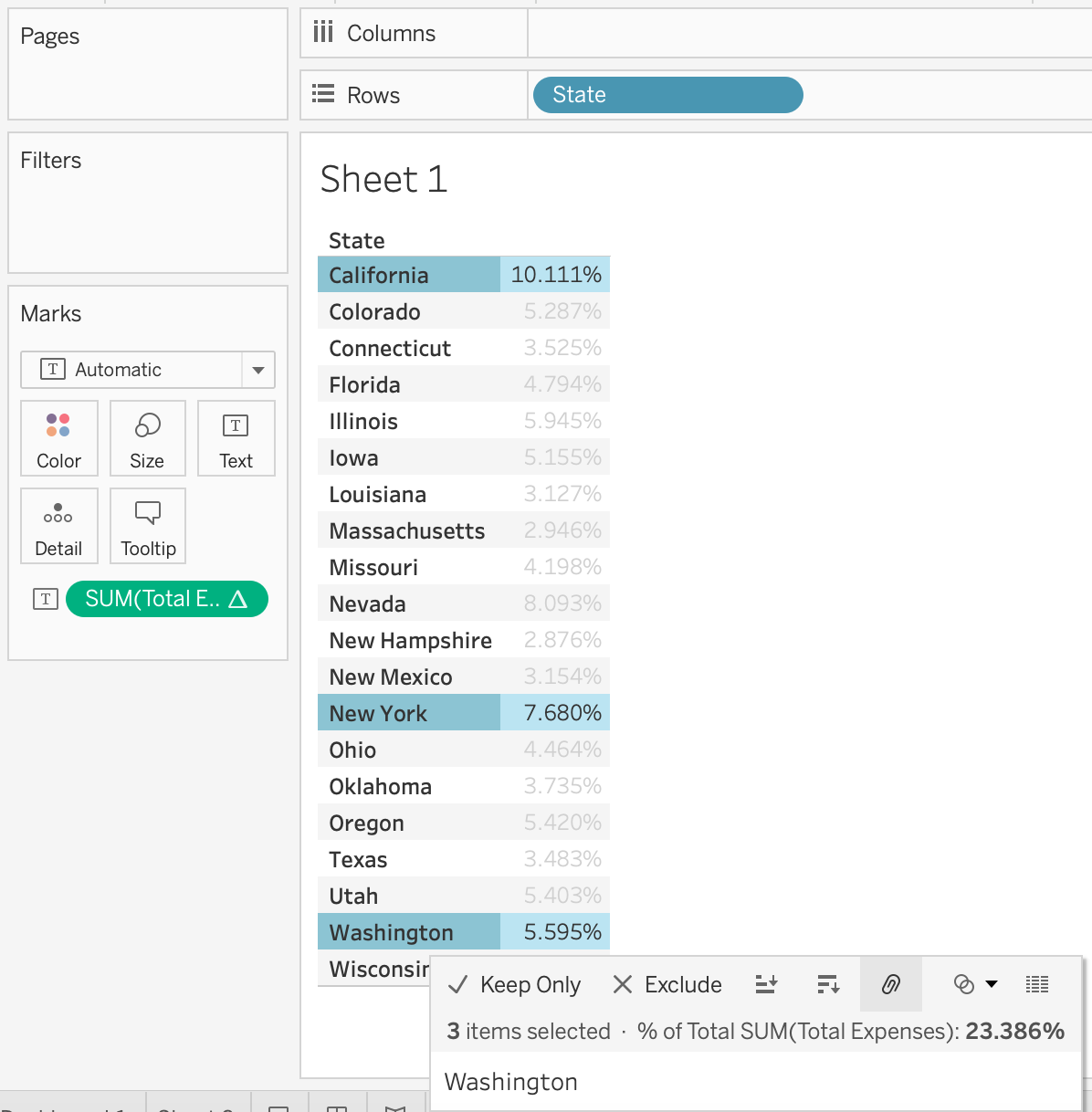Click the State column header
1092x1112 pixels.
pos(357,241)
